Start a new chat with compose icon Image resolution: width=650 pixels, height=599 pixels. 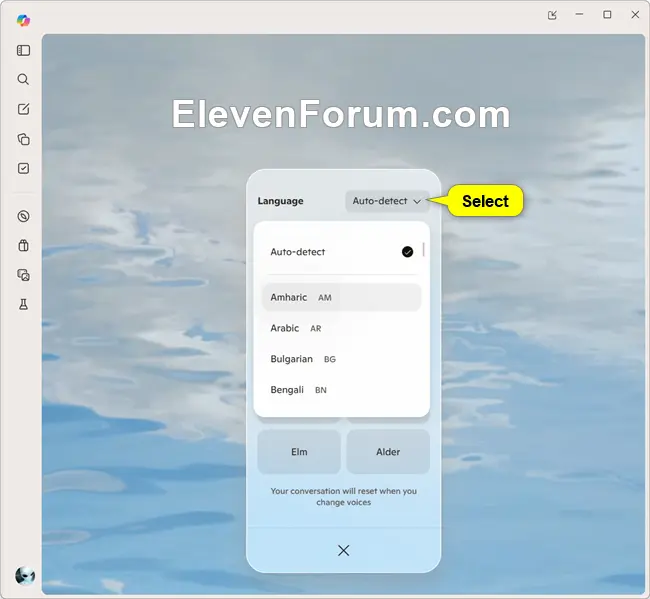[23, 109]
